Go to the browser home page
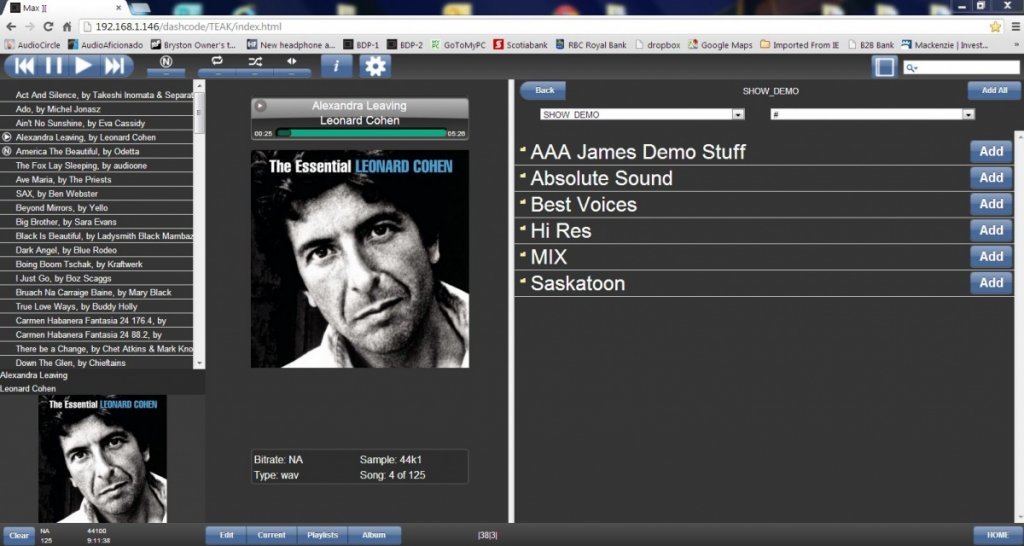The height and width of the screenshot is (546, 1024). coord(67,27)
